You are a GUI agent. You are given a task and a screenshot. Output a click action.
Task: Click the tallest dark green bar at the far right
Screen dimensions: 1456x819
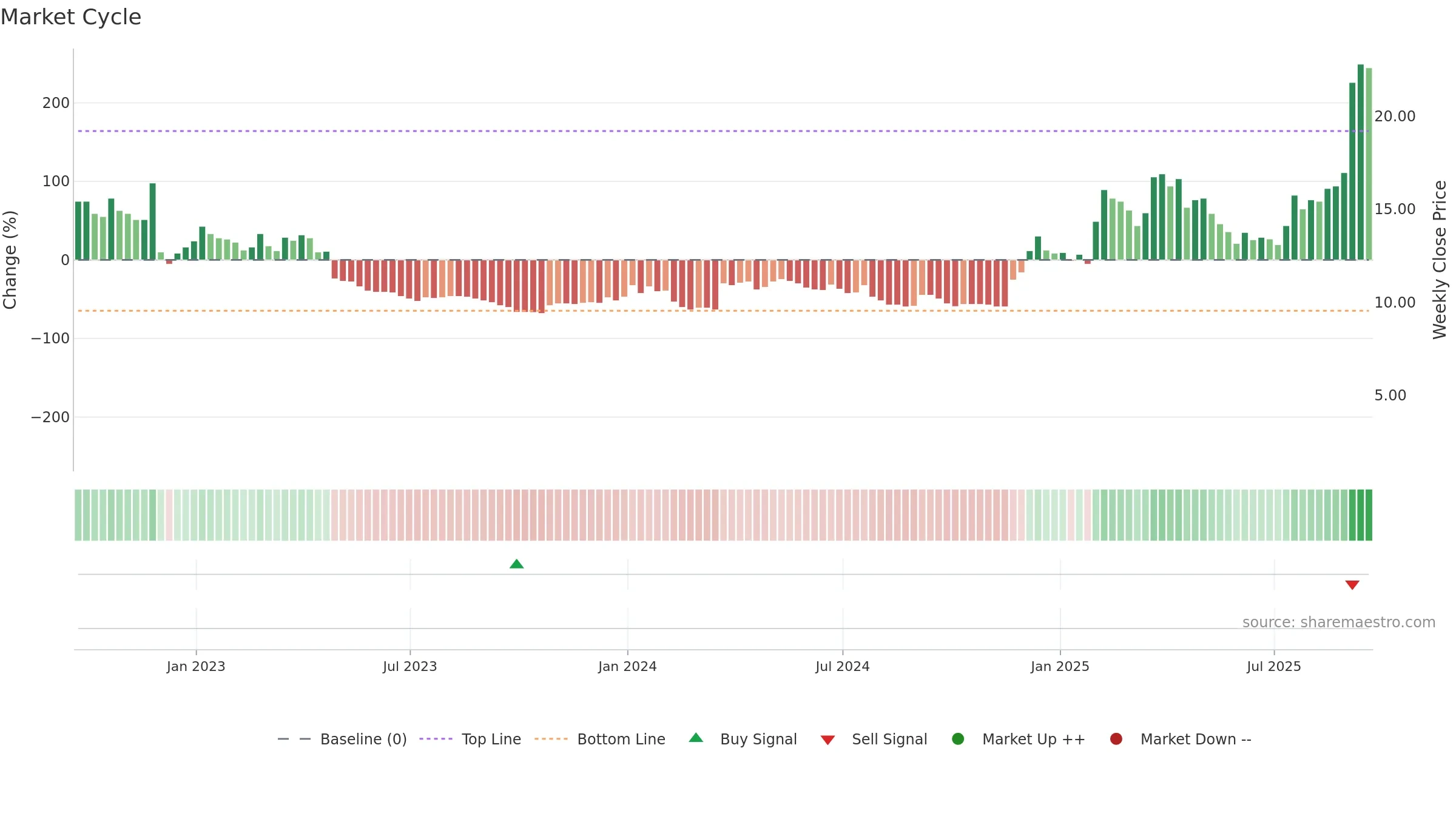point(1361,162)
